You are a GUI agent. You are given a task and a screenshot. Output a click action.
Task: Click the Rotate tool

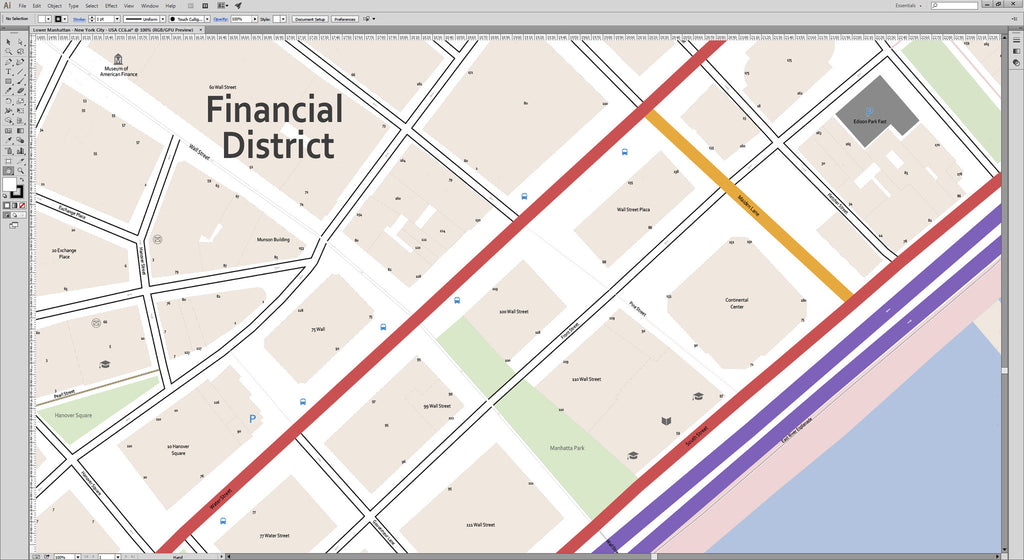pos(8,100)
